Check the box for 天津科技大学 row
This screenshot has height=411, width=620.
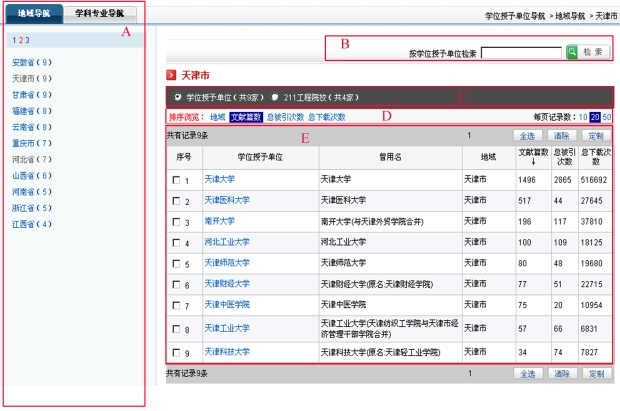pos(176,352)
